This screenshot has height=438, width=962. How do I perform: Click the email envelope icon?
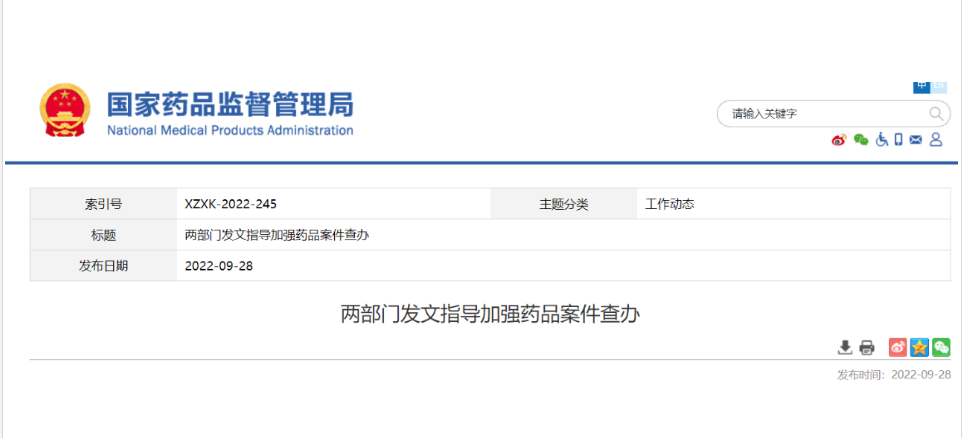[915, 140]
